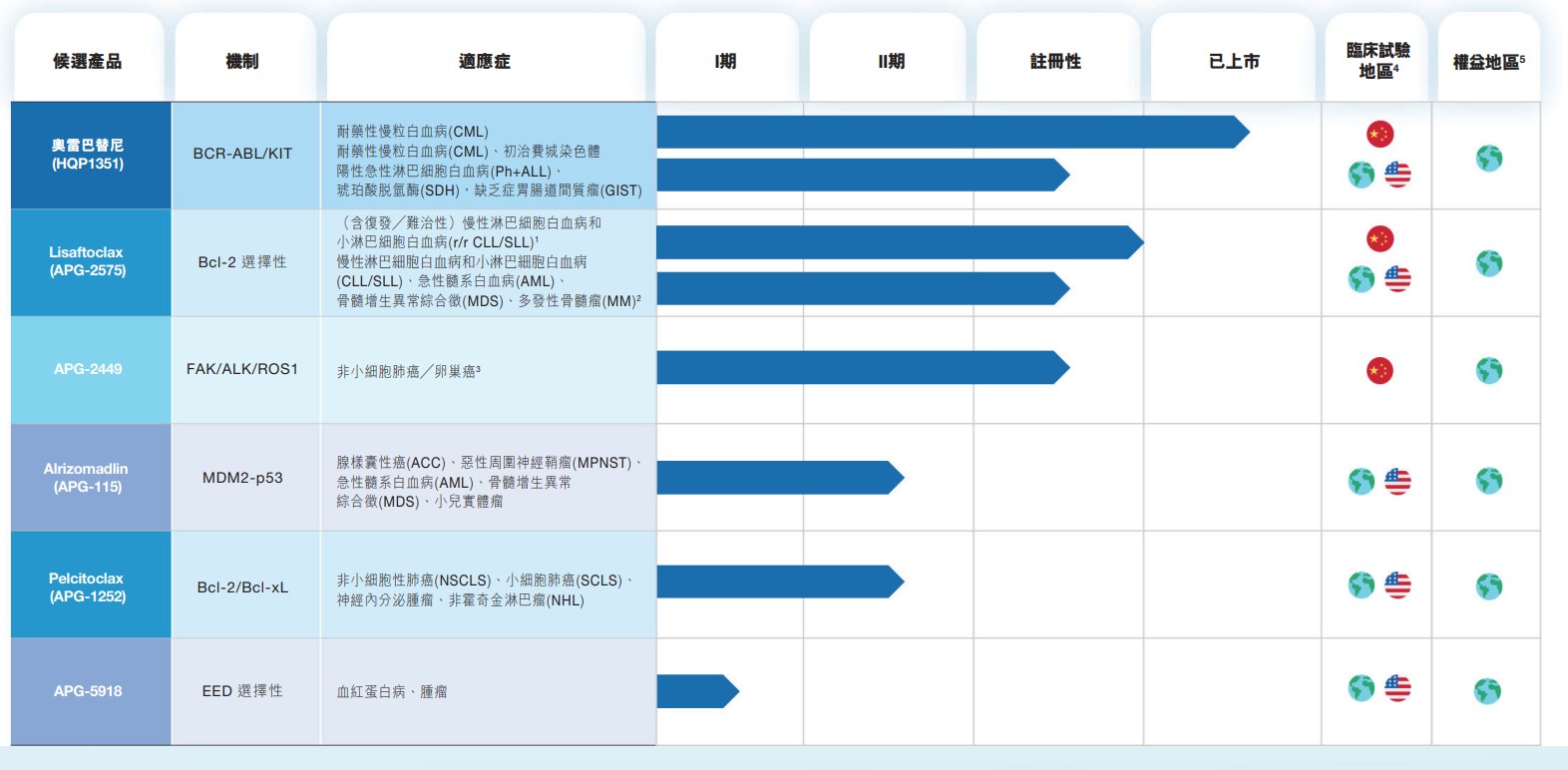Select the 機制 column header
Viewport: 1568px width, 770px height.
[x=245, y=58]
